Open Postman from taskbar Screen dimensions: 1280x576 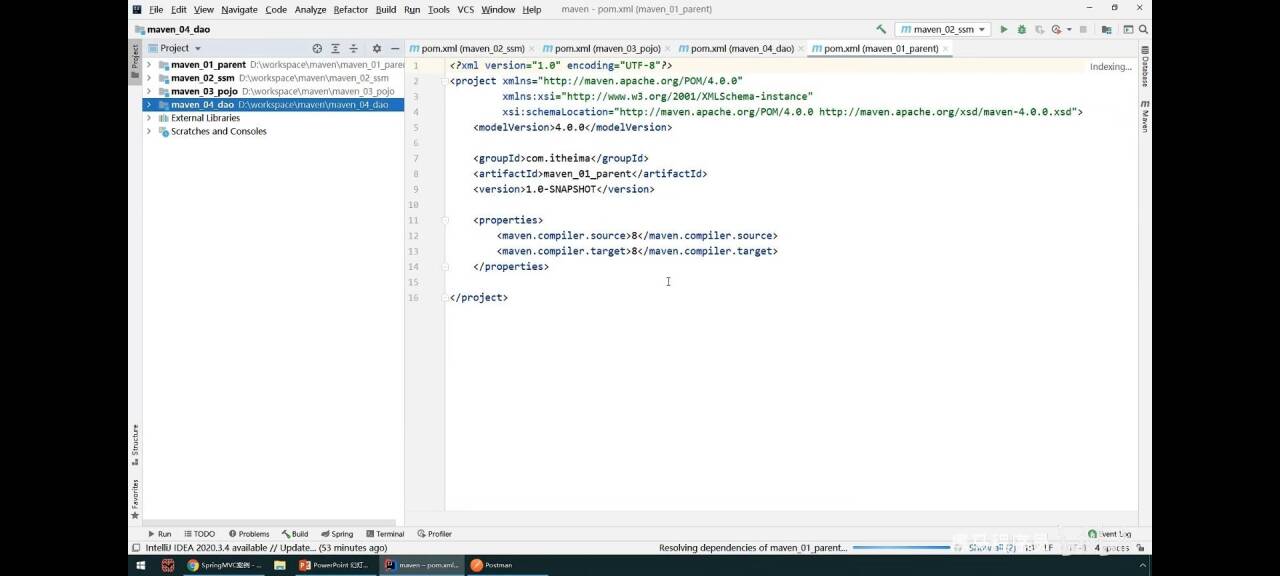point(492,565)
